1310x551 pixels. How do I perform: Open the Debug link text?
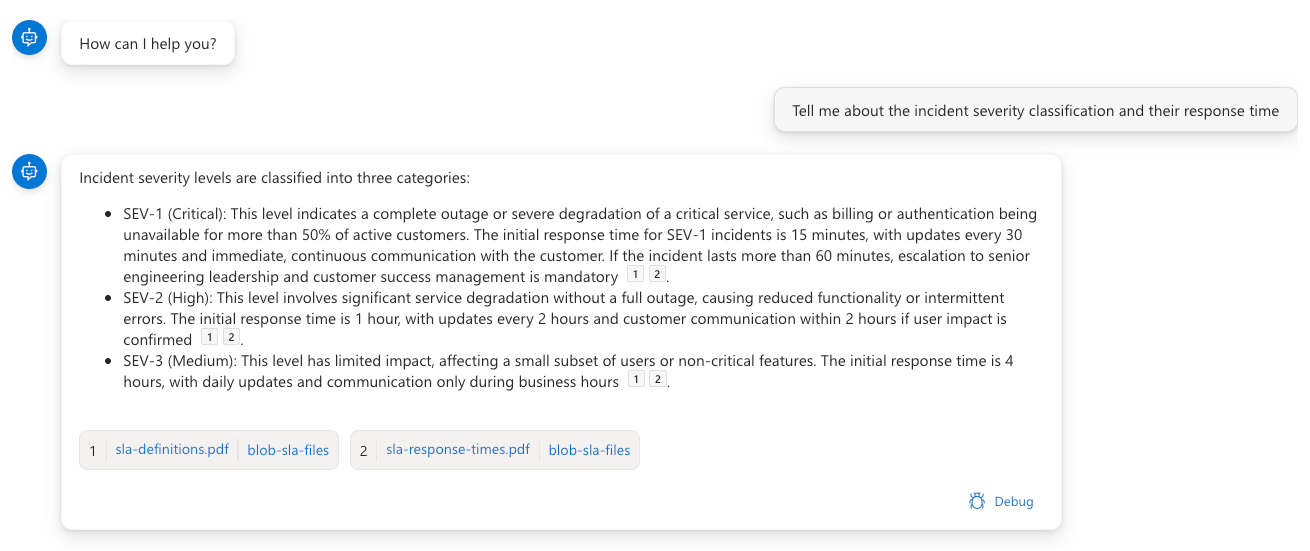(x=1013, y=501)
